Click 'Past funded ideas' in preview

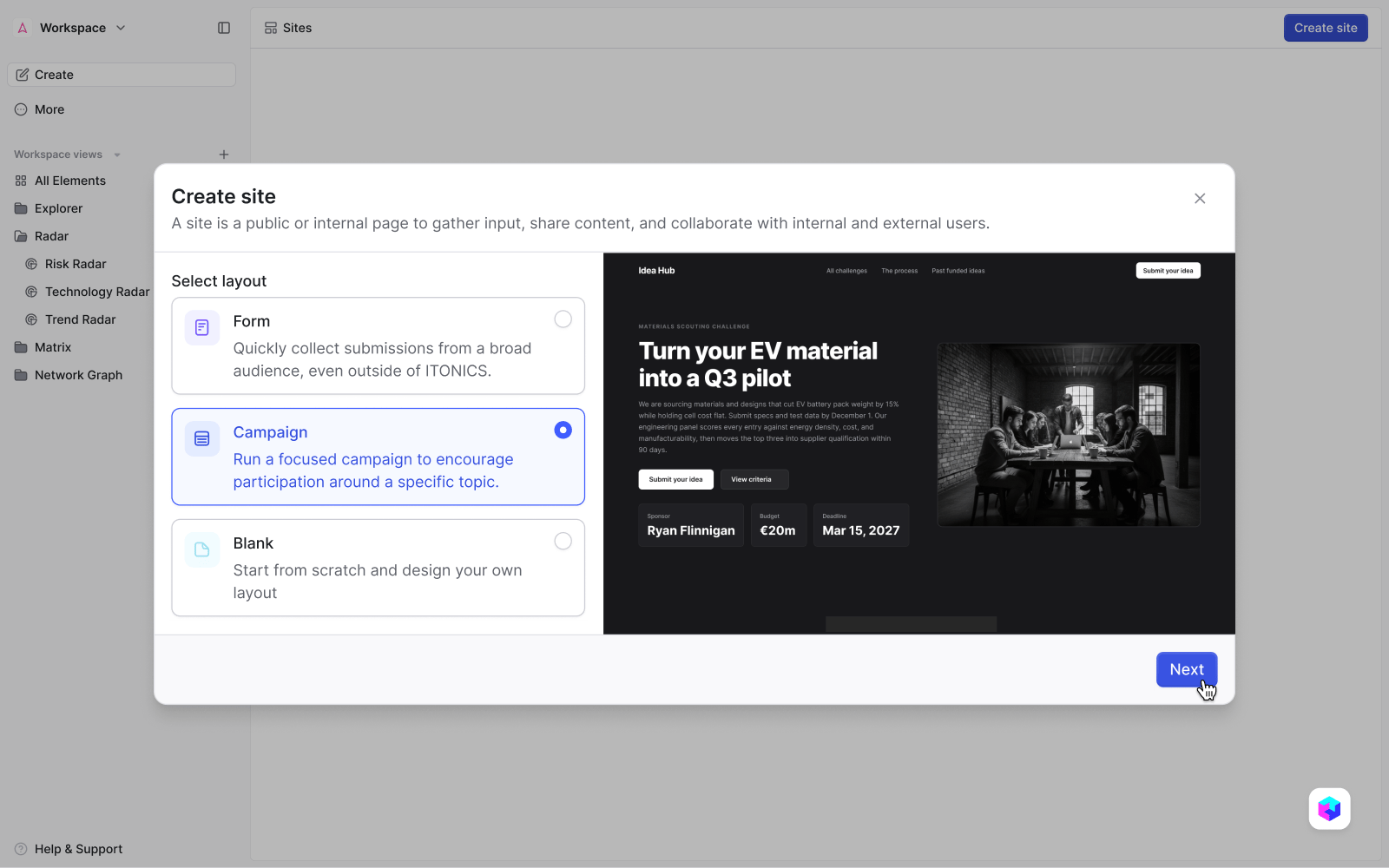tap(958, 271)
